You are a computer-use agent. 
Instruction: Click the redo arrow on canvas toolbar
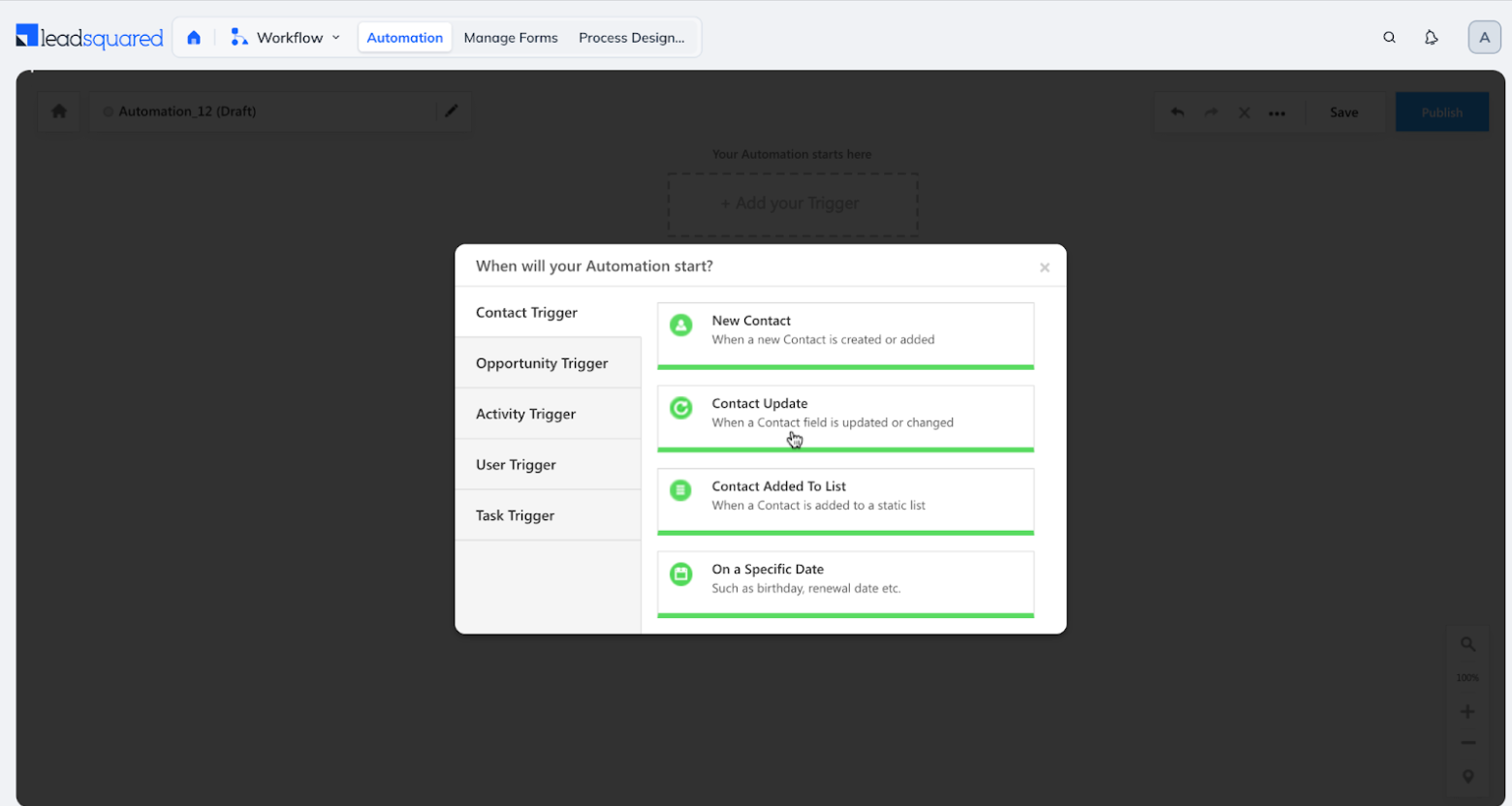(1211, 111)
